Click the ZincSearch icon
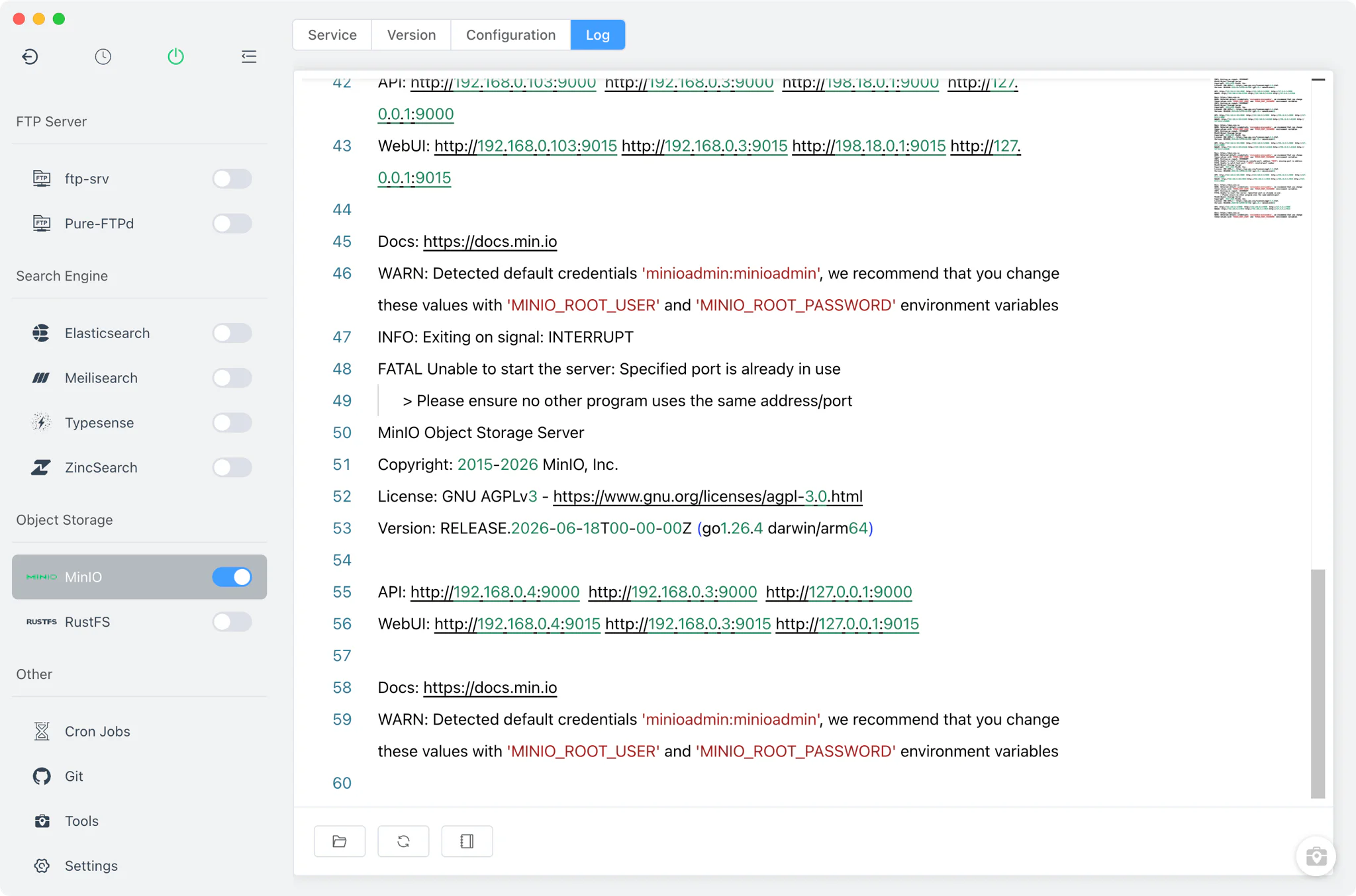The height and width of the screenshot is (896, 1356). pyautogui.click(x=41, y=467)
